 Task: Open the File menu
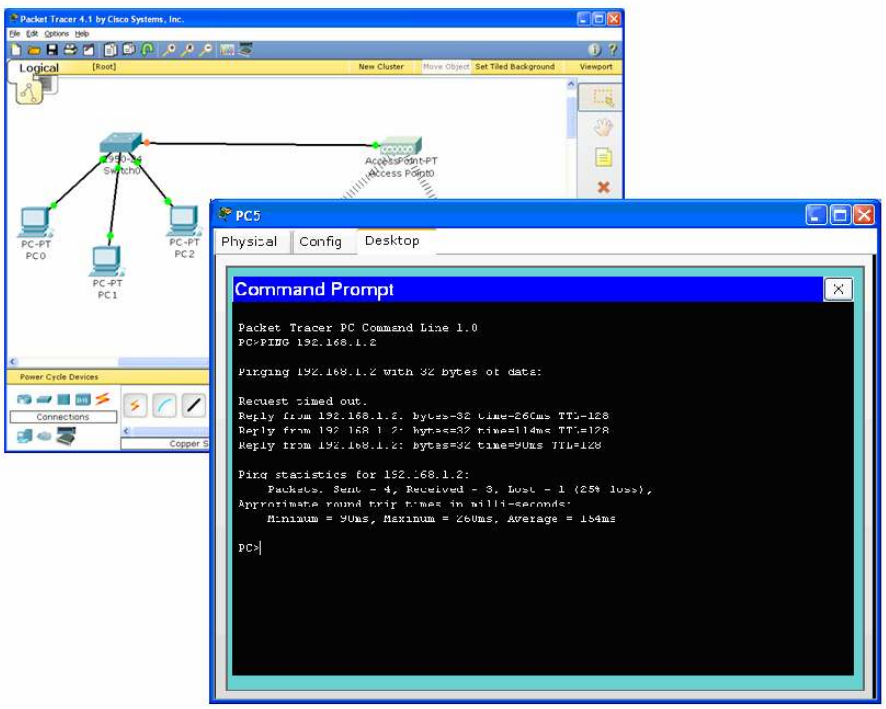click(15, 34)
